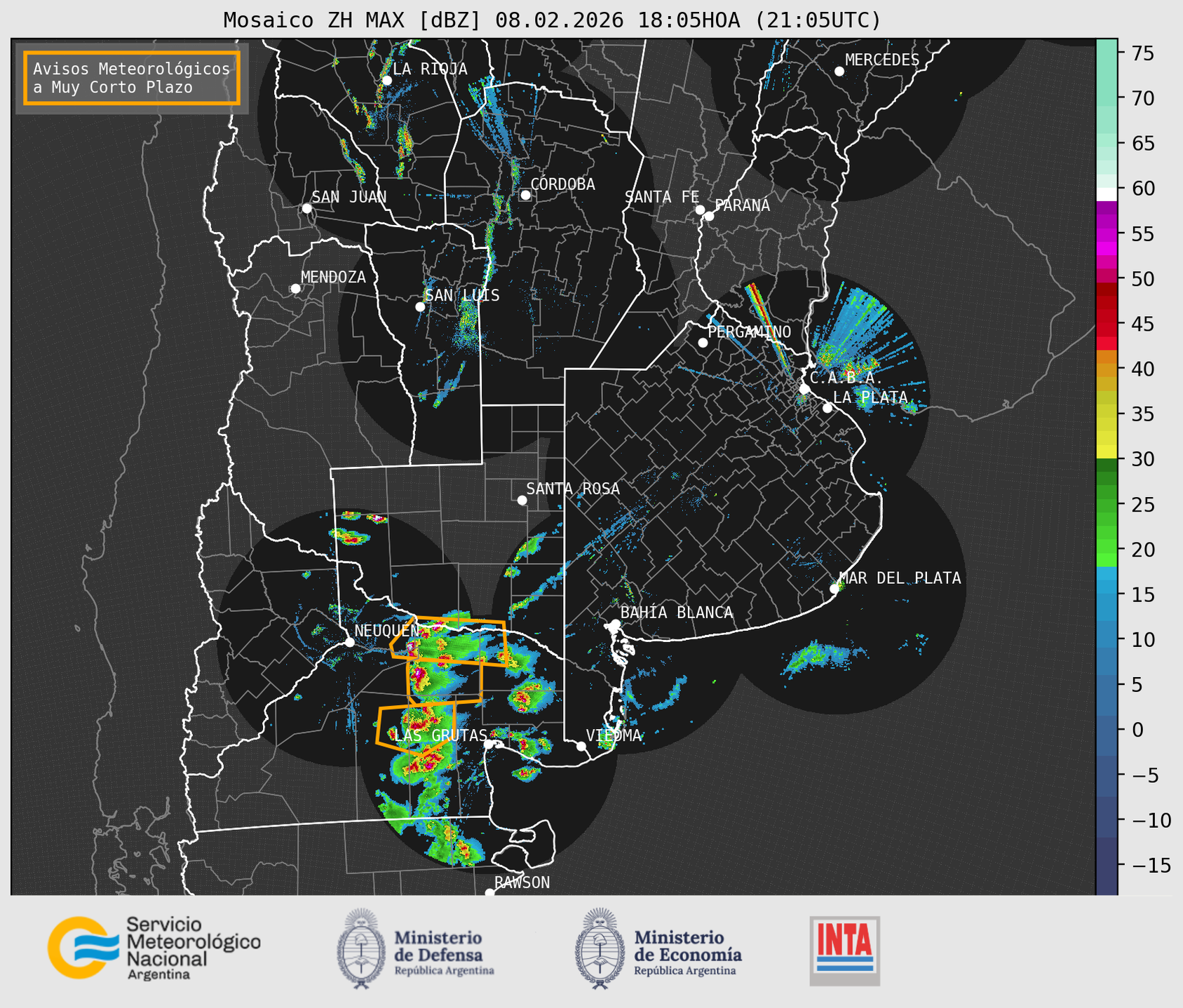1183x1008 pixels.
Task: Click the yellow 30 dBZ color band
Action: point(1107,452)
